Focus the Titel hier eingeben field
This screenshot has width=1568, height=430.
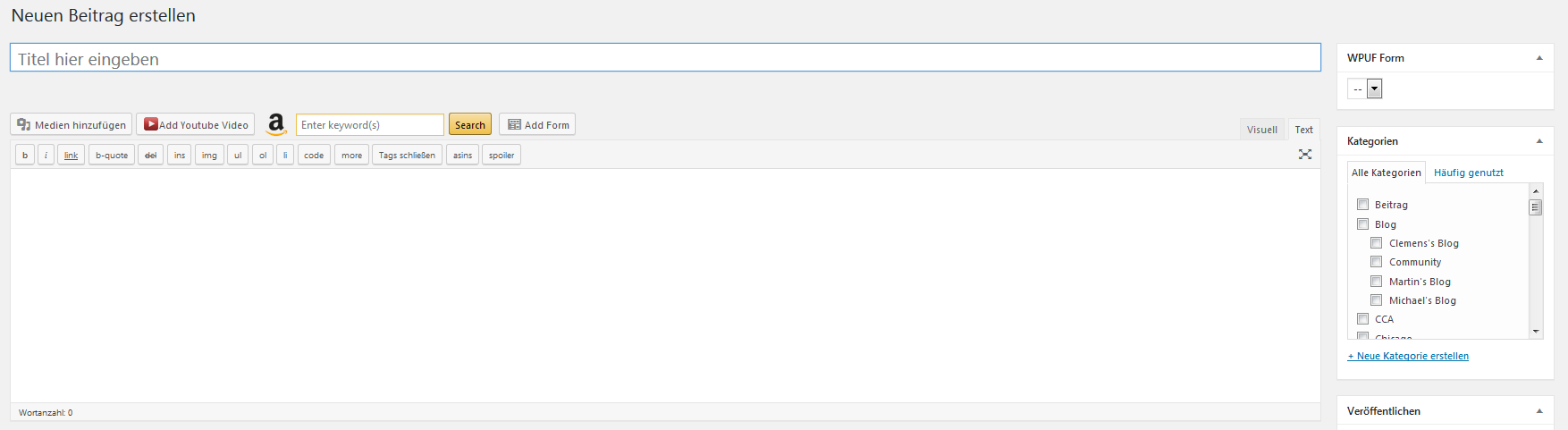(x=665, y=58)
